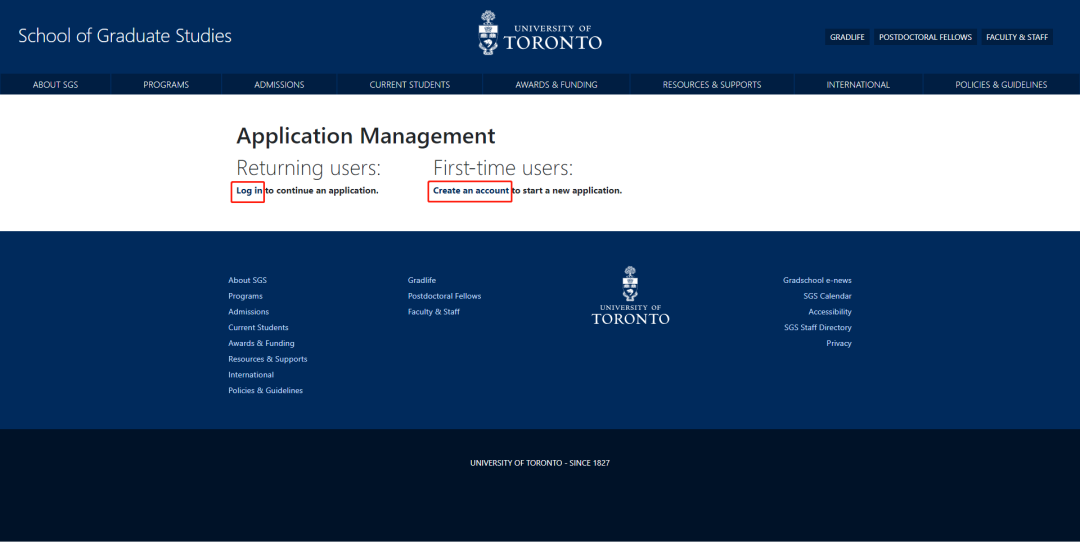The width and height of the screenshot is (1080, 545).
Task: Open the footer Postdoctoral Fellows link
Action: point(444,296)
